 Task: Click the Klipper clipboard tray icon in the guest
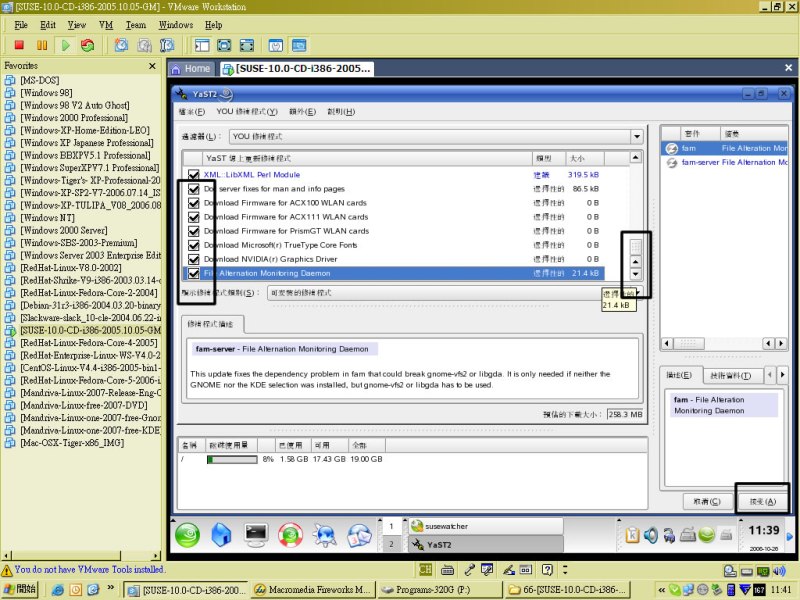[x=632, y=535]
